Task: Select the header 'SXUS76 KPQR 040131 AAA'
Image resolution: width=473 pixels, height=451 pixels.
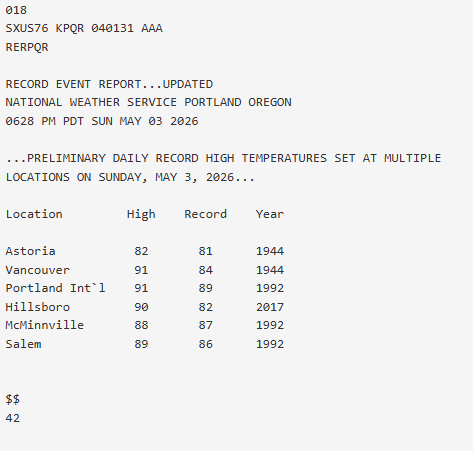Action: pyautogui.click(x=84, y=28)
